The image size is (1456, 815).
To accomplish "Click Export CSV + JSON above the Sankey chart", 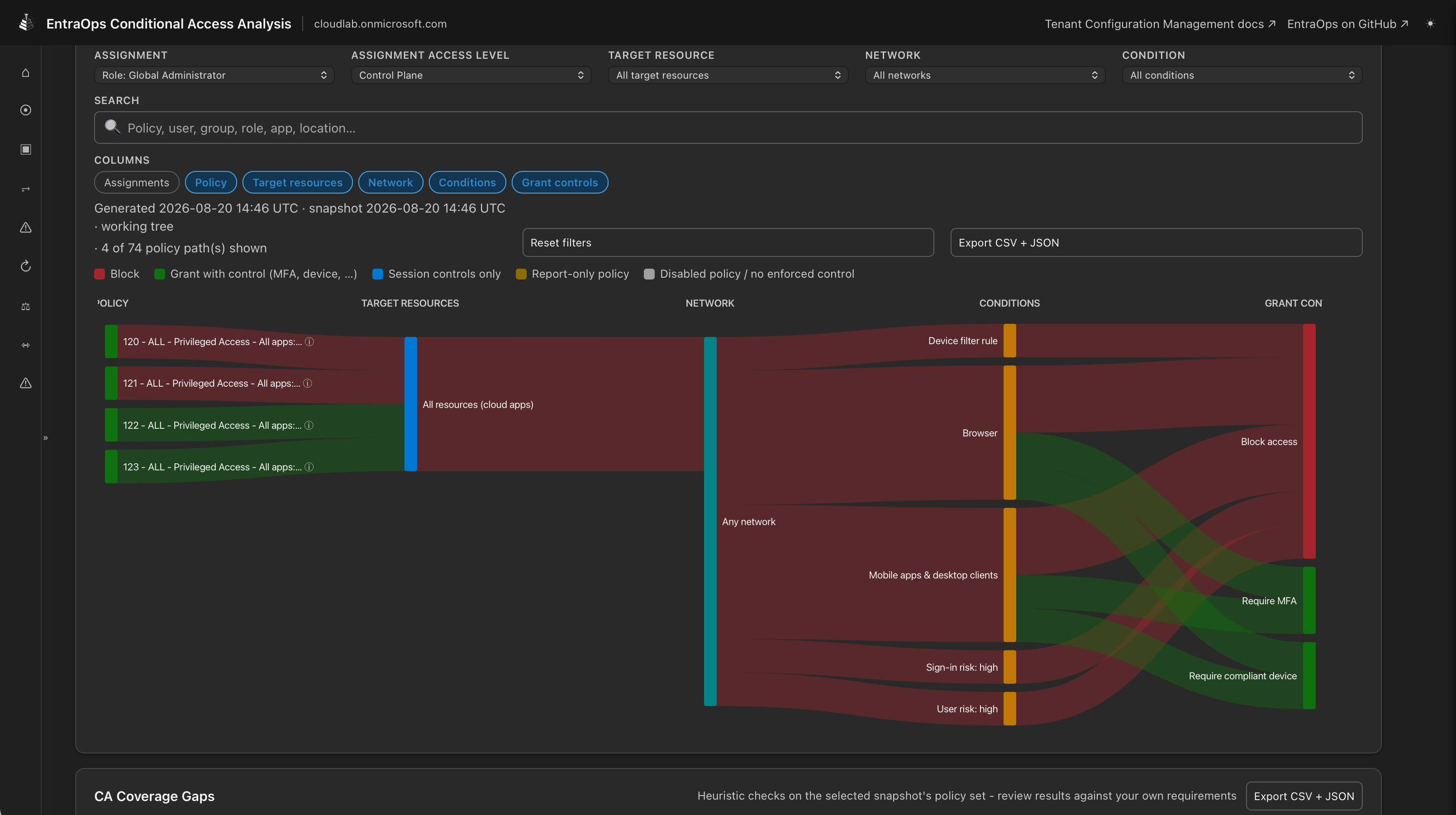I will coord(1156,242).
